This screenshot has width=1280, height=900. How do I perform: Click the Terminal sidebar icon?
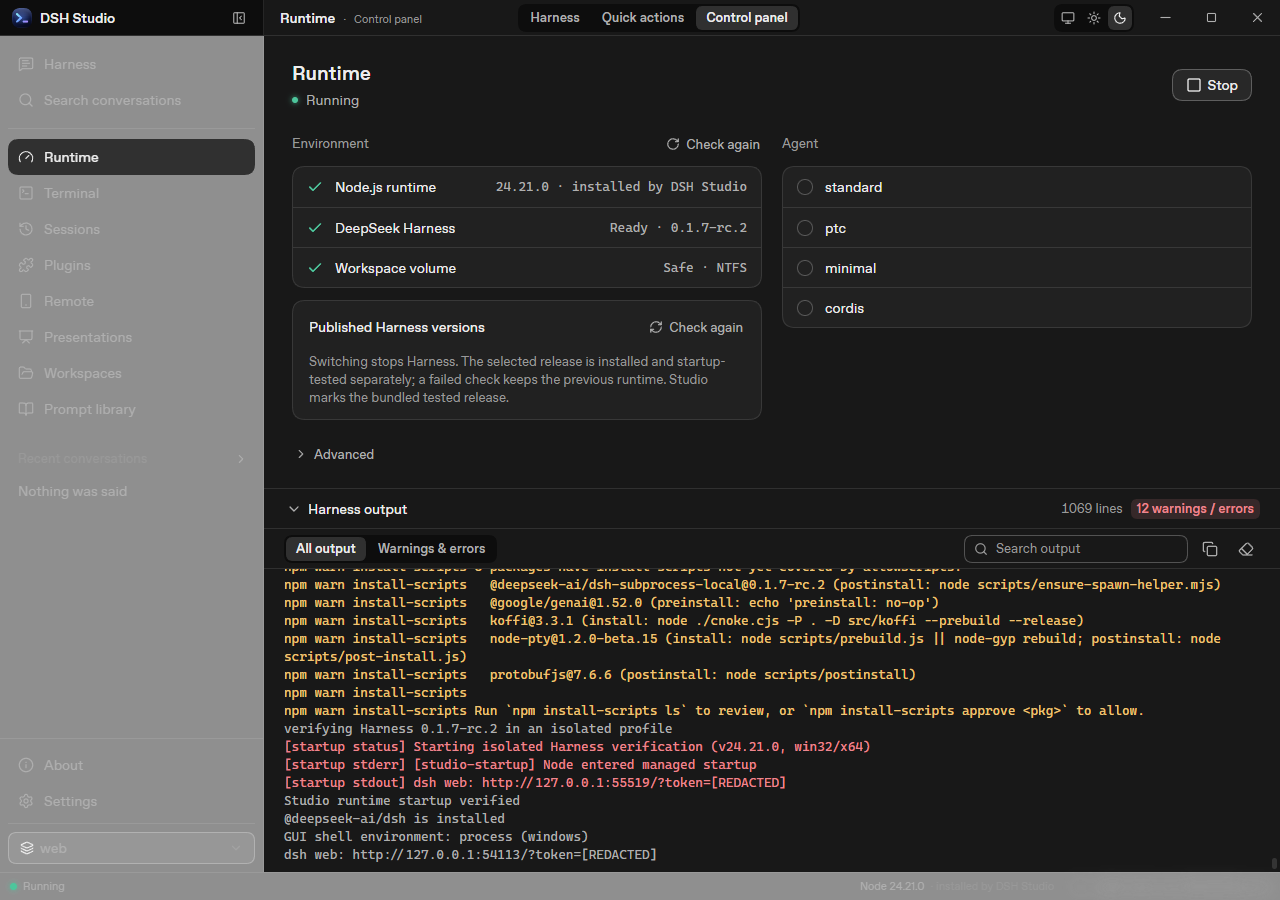[27, 193]
